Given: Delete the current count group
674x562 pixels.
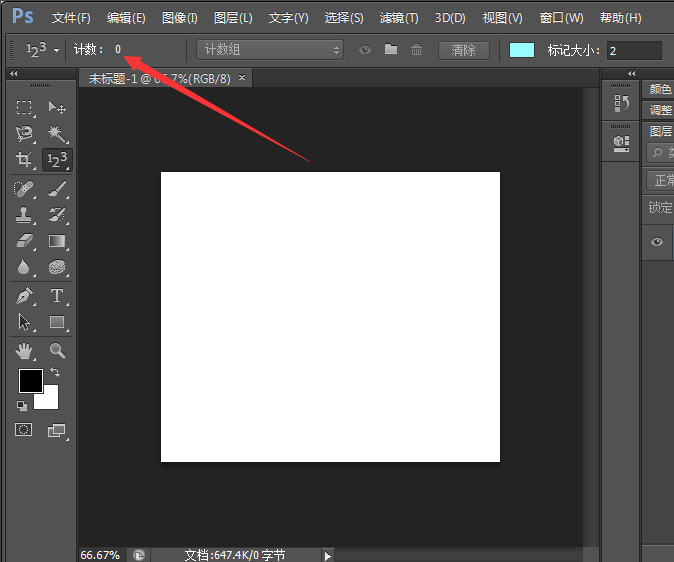Looking at the screenshot, I should click(x=416, y=50).
